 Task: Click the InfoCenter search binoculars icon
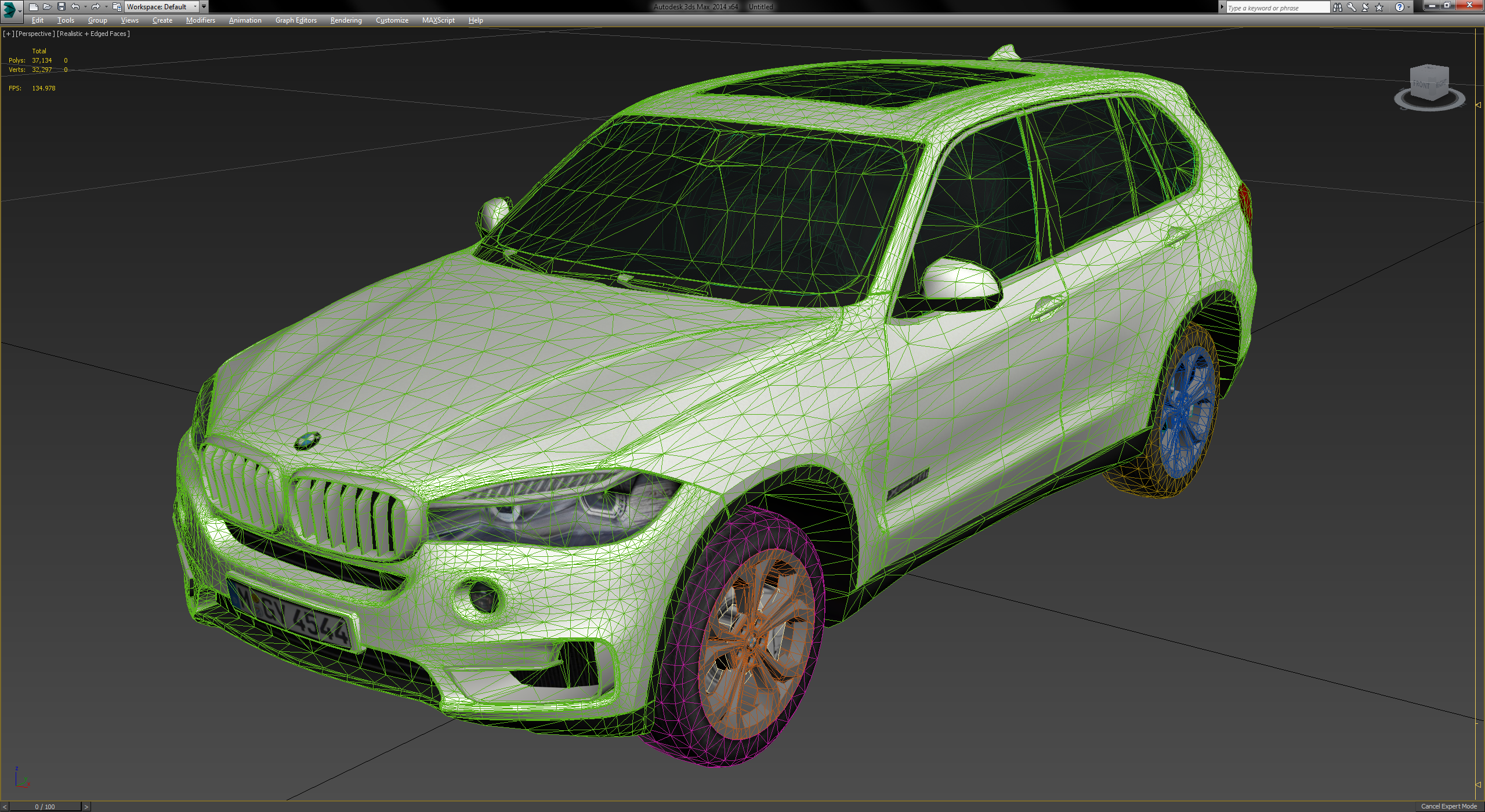1338,7
